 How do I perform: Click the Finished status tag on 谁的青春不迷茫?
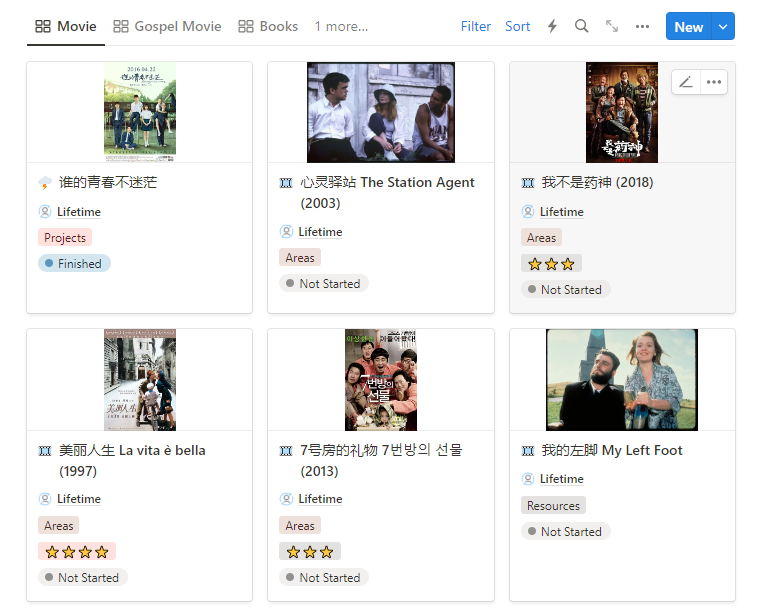tap(74, 264)
